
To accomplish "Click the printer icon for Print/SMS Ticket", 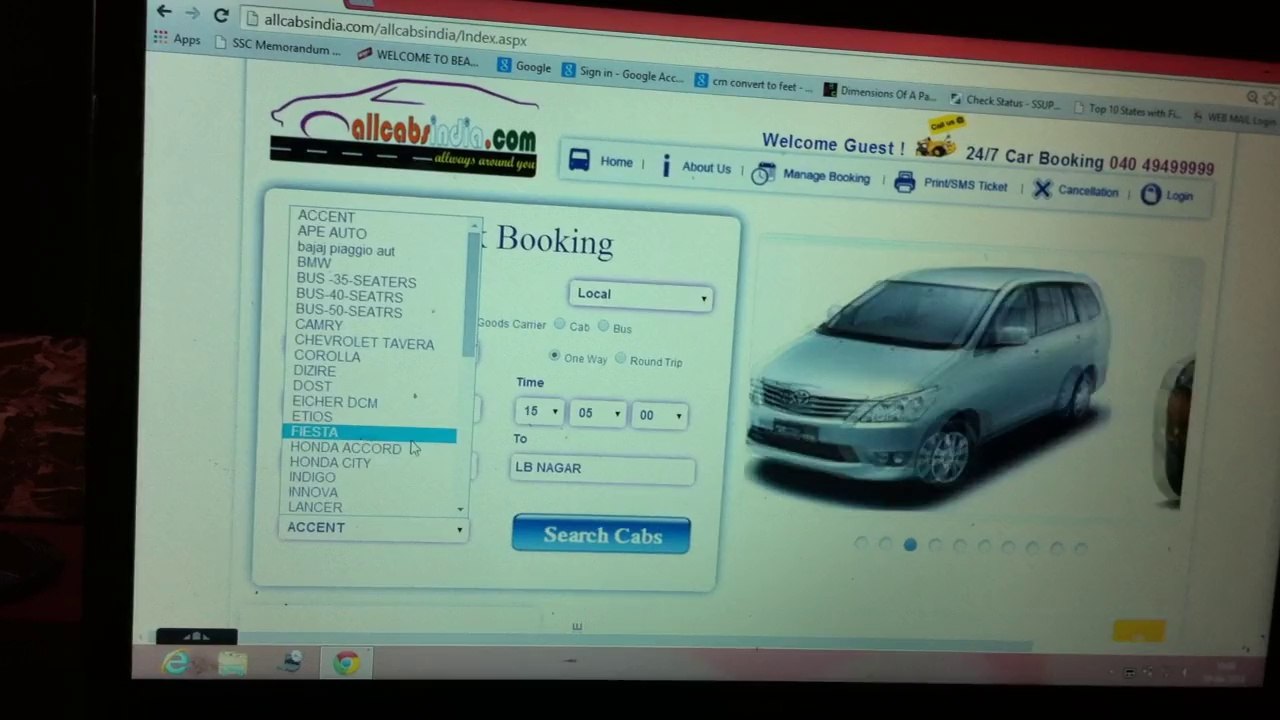I will (x=905, y=182).
